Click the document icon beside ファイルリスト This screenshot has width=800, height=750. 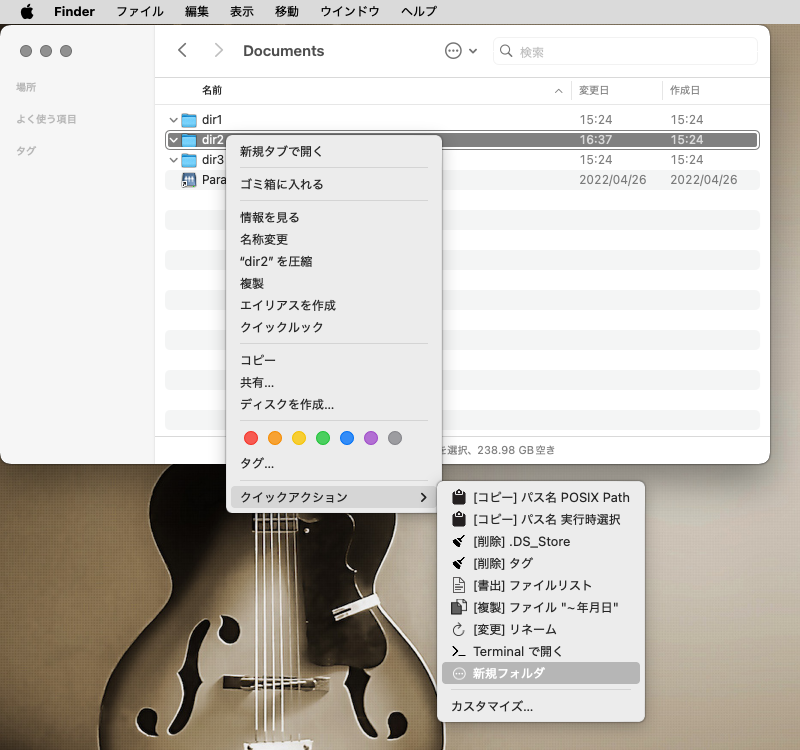459,585
